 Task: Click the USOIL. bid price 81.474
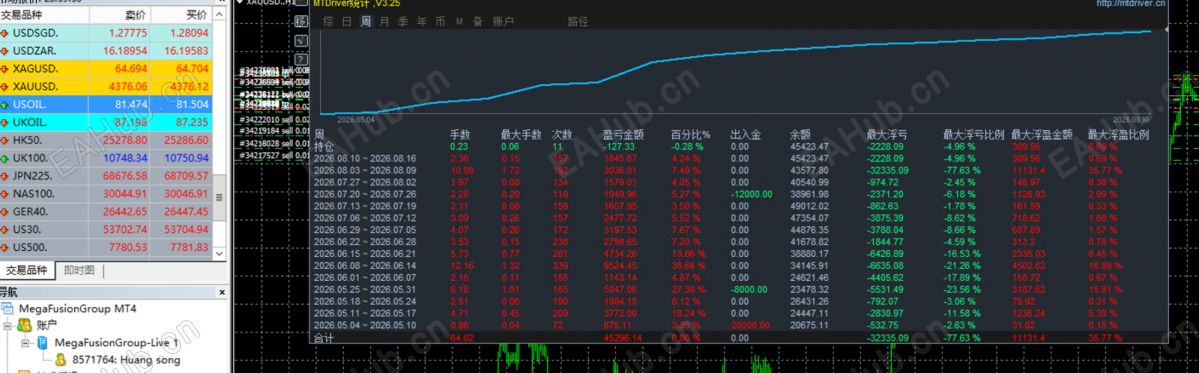(131, 105)
